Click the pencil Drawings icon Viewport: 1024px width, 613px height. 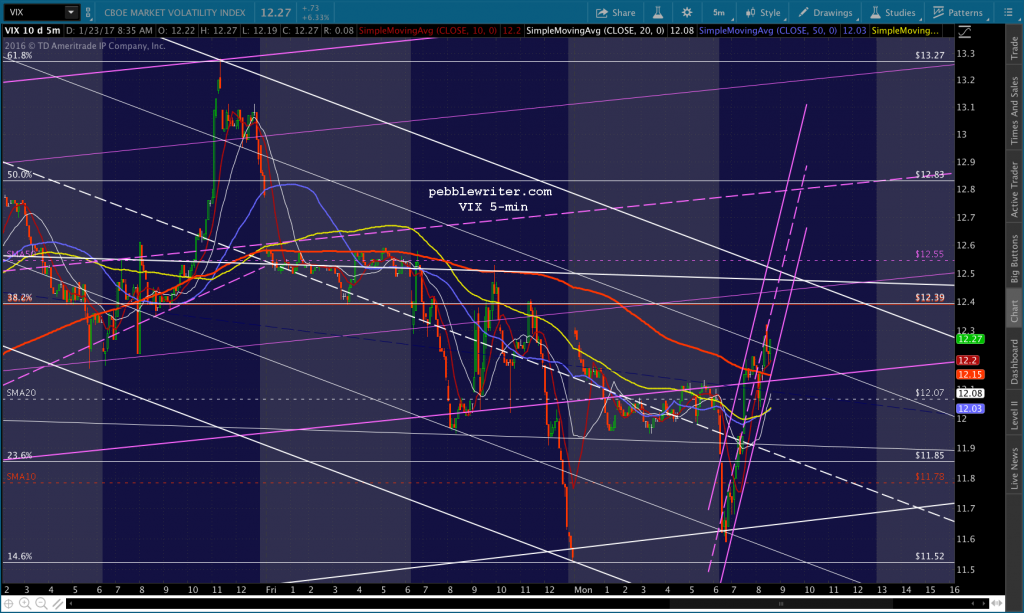click(803, 12)
